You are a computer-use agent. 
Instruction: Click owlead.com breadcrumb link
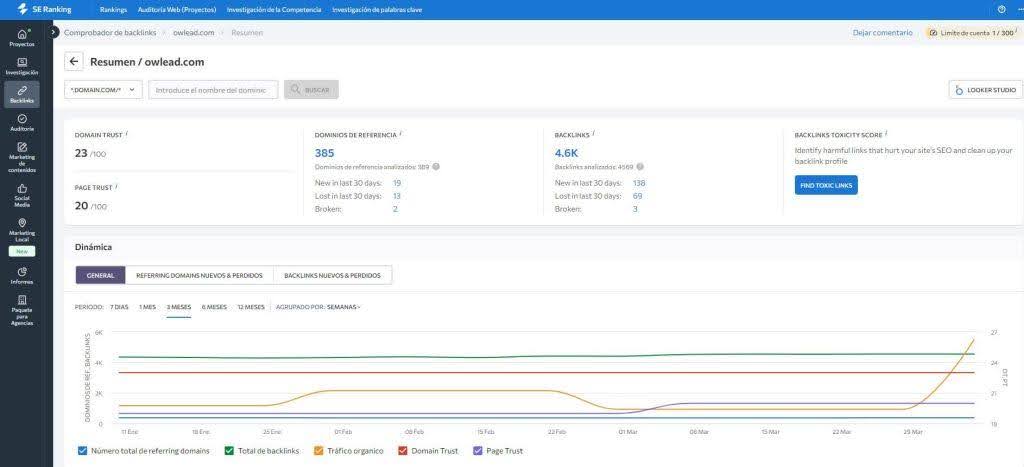(194, 33)
